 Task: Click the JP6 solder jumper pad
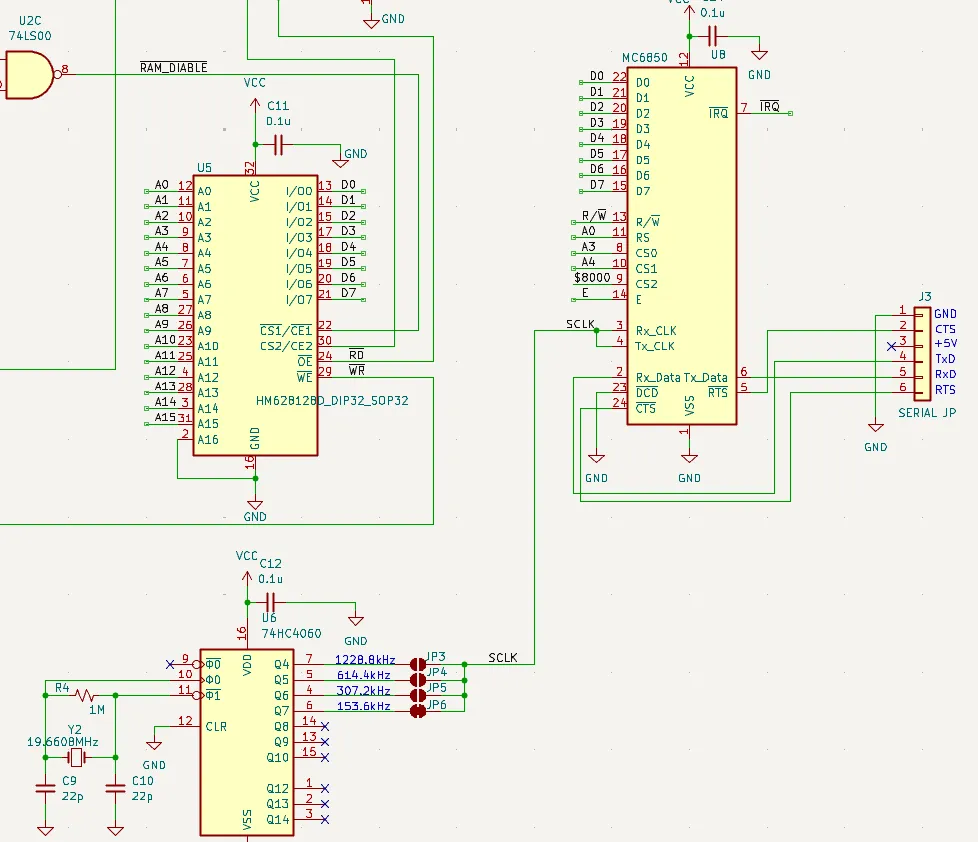point(418,711)
